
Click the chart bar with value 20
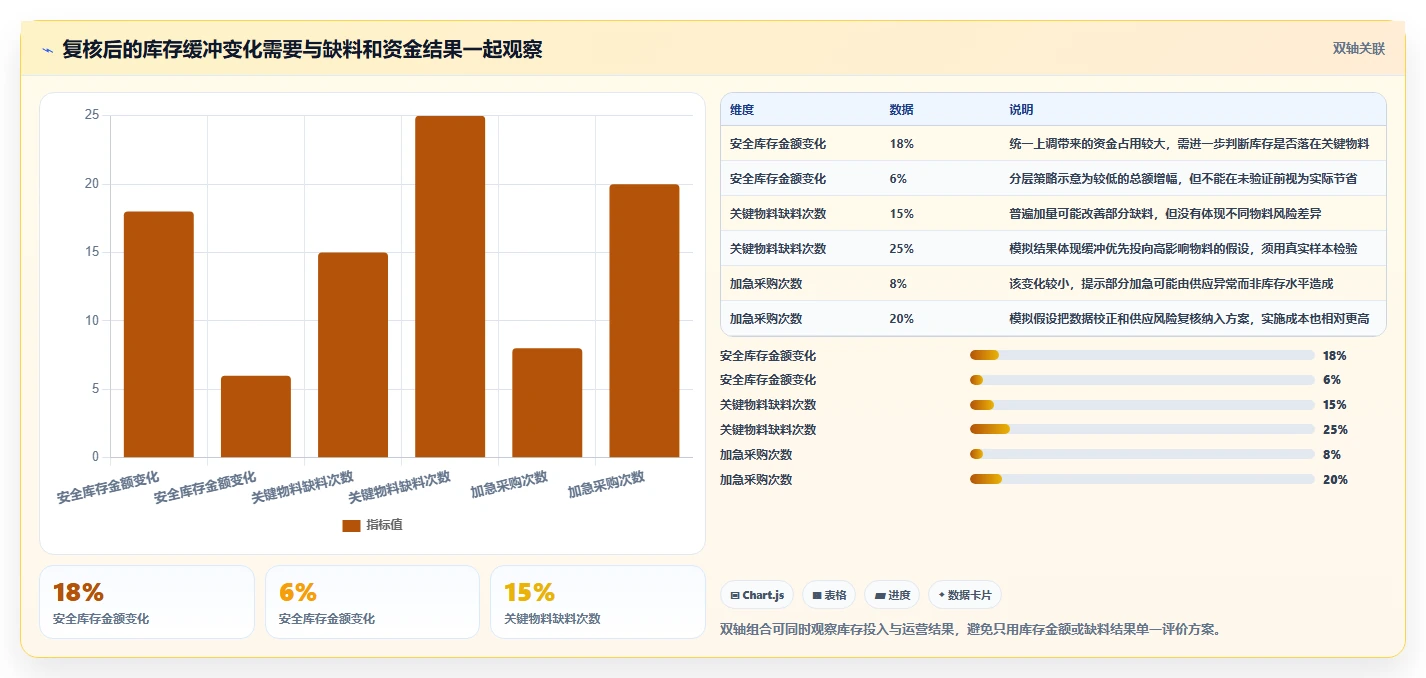pos(644,321)
